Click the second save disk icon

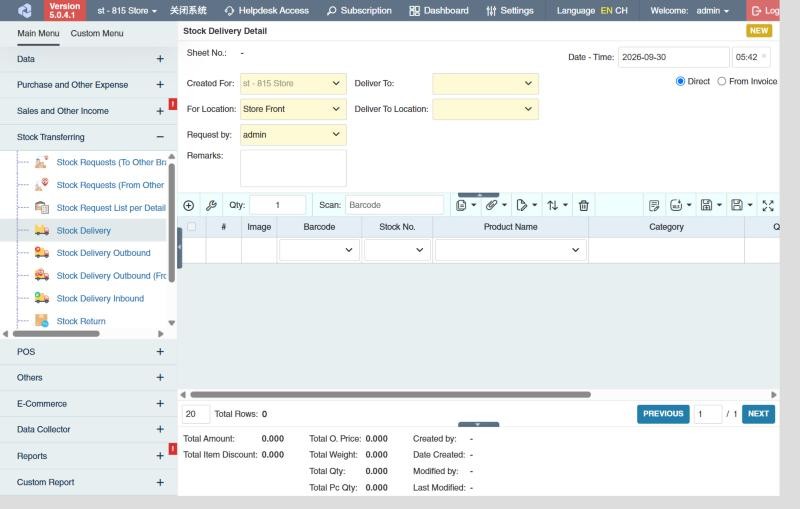coord(737,205)
